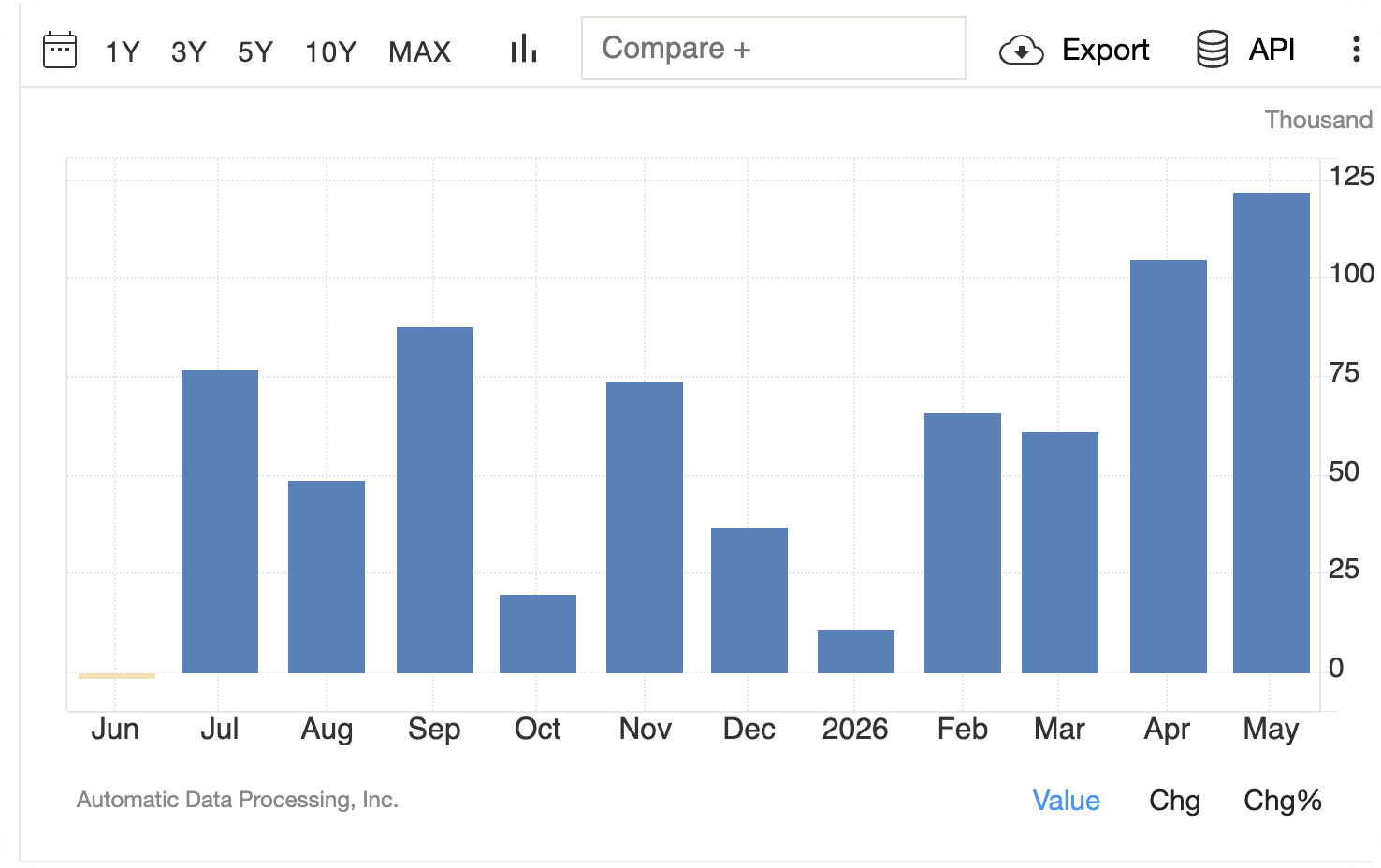Viewport: 1381px width, 868px height.
Task: Click the Oct bar in the chart
Action: [x=538, y=634]
